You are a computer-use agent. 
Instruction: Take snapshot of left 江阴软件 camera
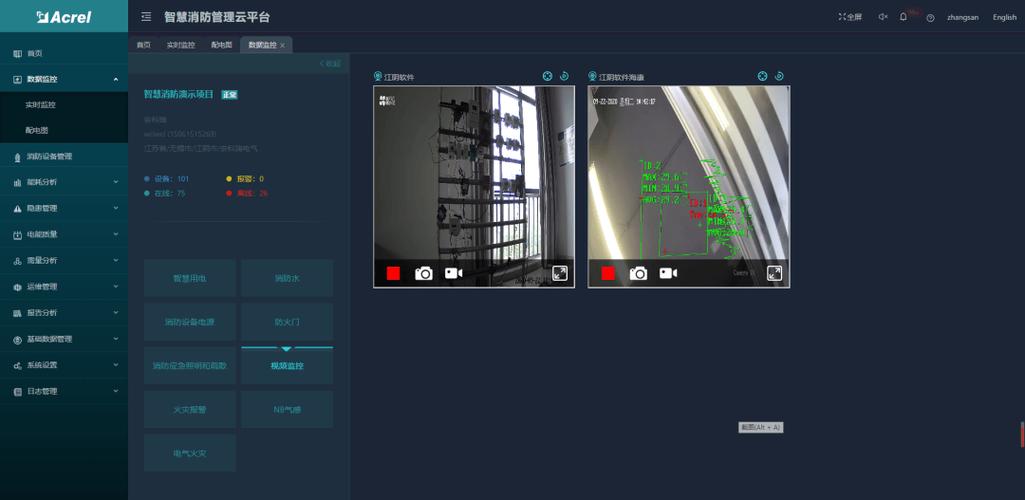424,273
